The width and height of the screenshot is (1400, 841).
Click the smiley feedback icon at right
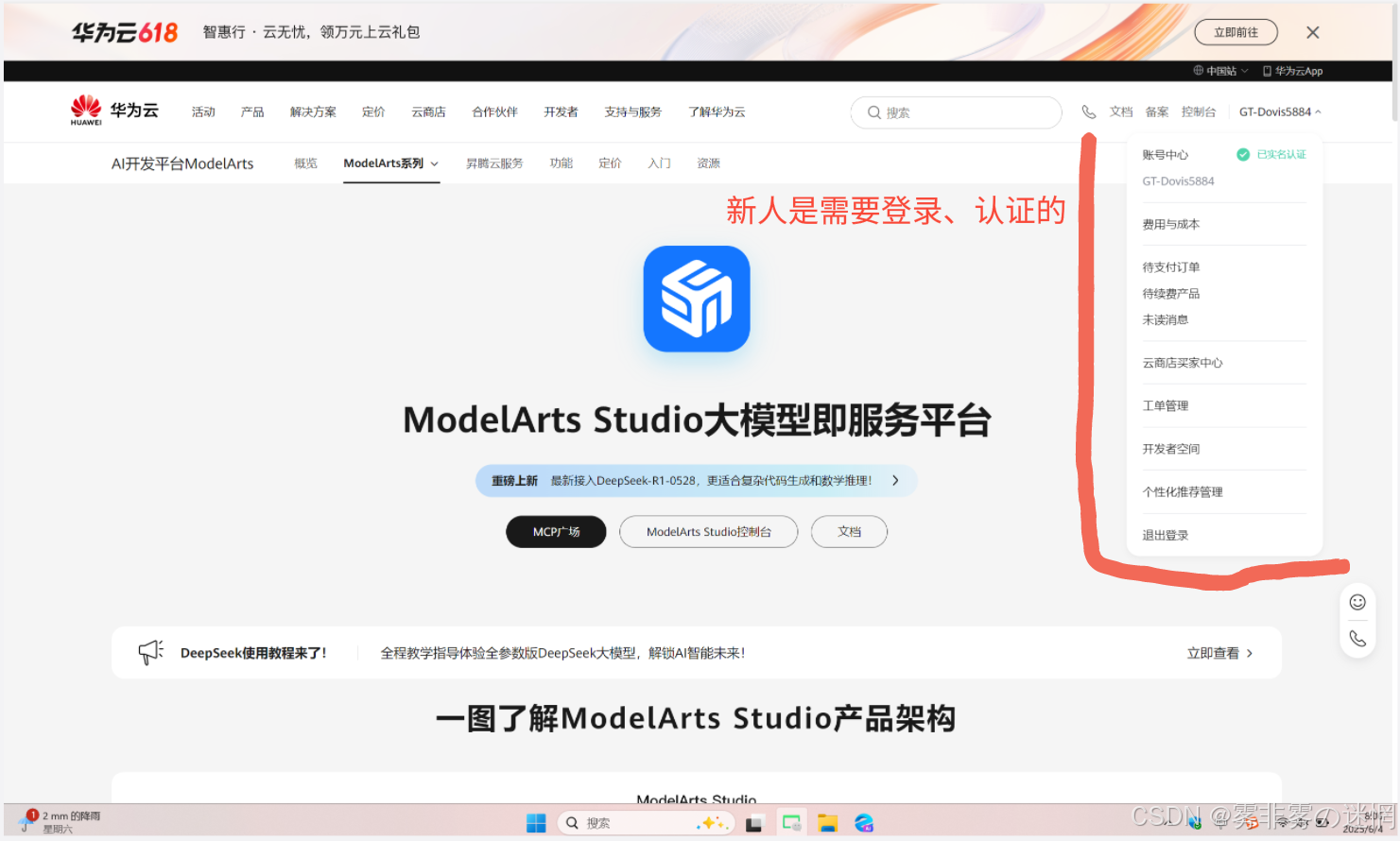pyautogui.click(x=1357, y=602)
